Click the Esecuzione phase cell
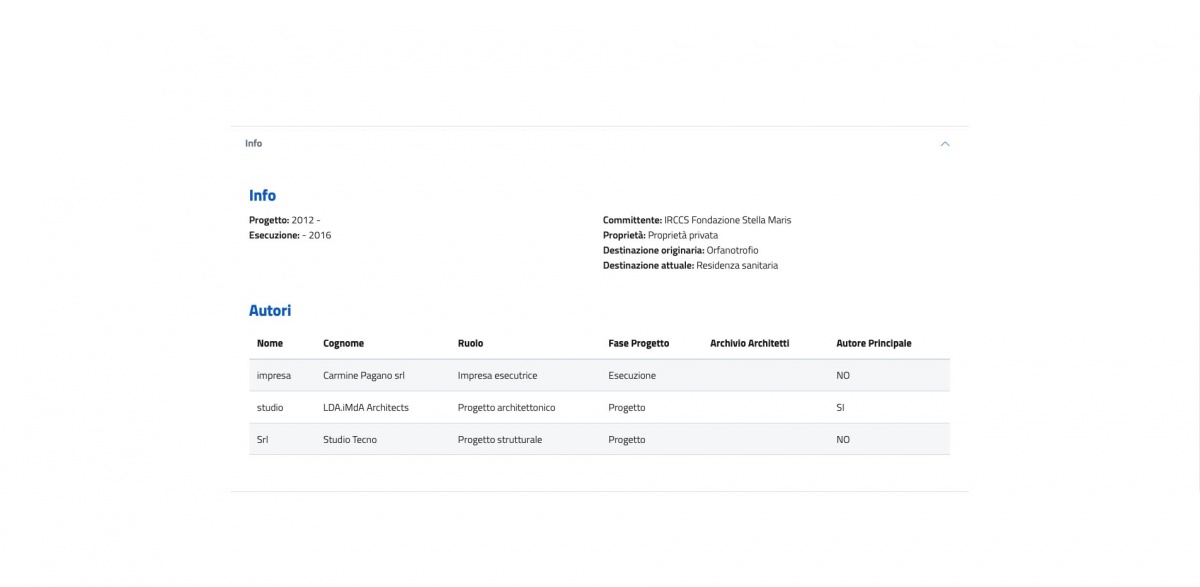 632,375
